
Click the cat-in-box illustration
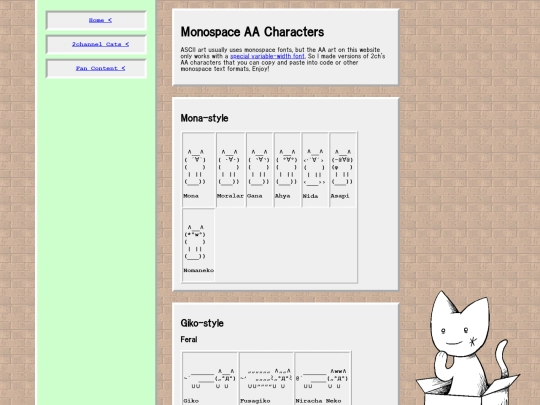tap(468, 348)
